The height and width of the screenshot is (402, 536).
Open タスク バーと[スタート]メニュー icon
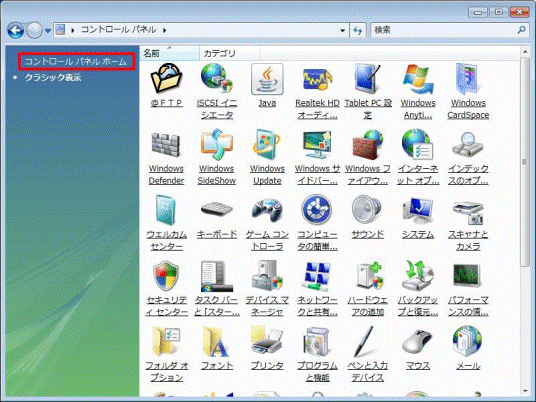(217, 276)
